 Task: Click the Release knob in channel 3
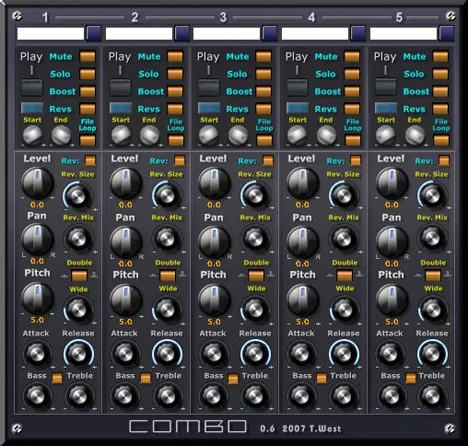(x=255, y=354)
